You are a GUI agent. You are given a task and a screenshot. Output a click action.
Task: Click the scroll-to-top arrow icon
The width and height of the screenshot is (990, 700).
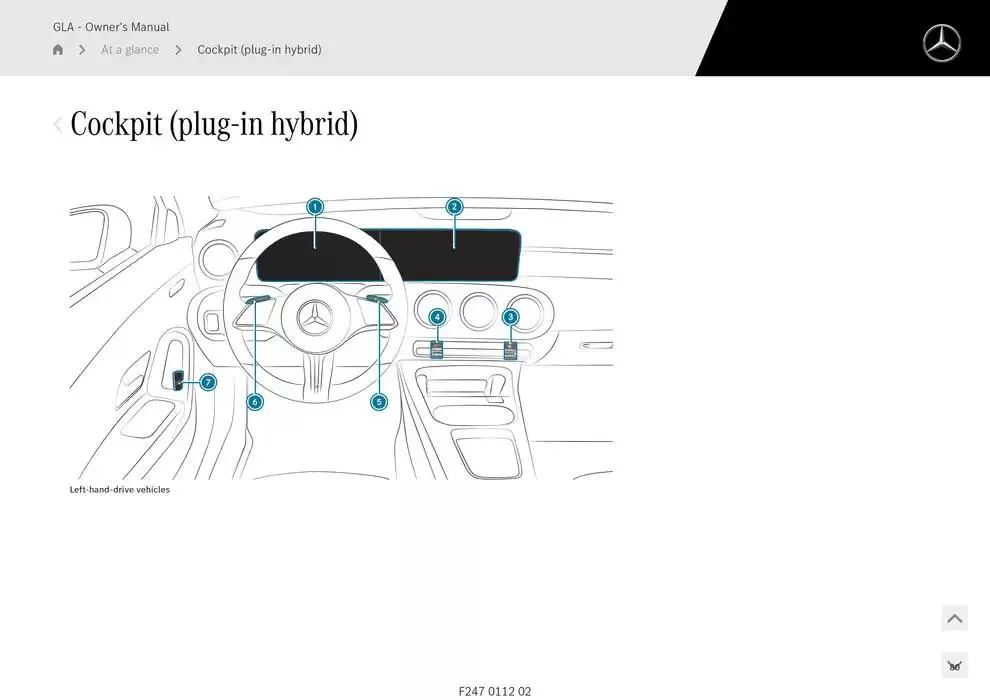tap(954, 618)
